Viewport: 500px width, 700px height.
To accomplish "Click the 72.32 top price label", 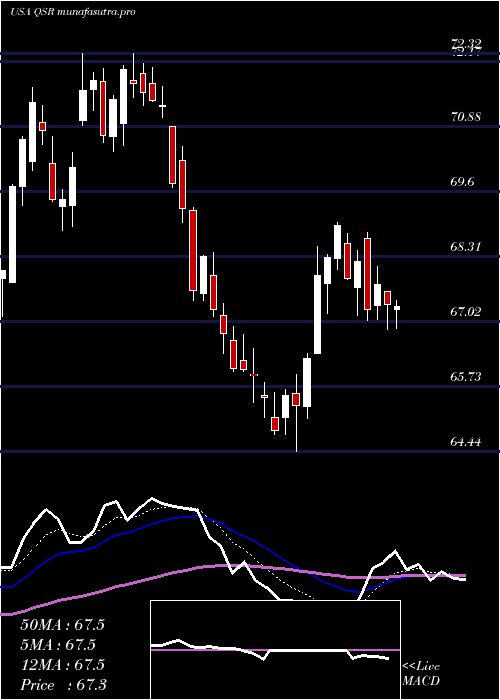I will 466,43.
